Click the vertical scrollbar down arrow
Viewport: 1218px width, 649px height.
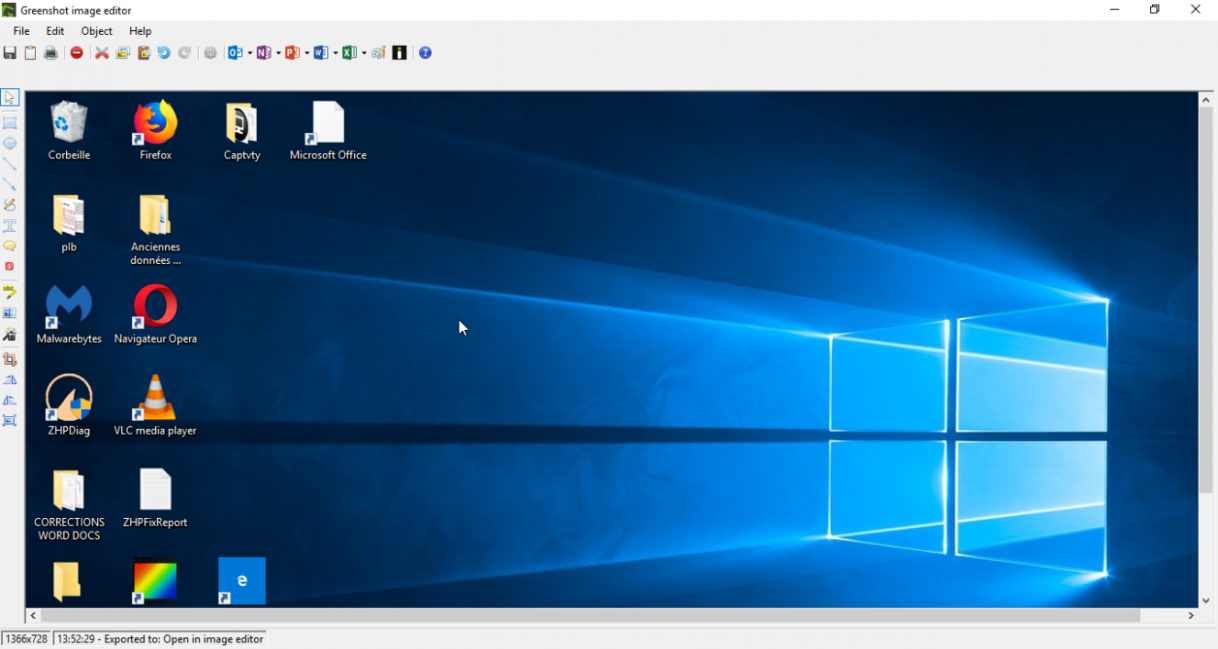[1206, 600]
